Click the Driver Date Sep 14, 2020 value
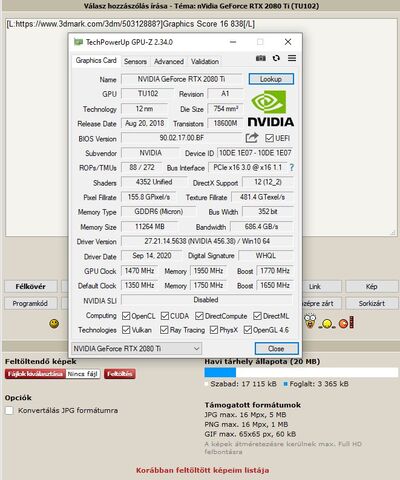Screen dimensions: 400x480 pyautogui.click(x=152, y=256)
